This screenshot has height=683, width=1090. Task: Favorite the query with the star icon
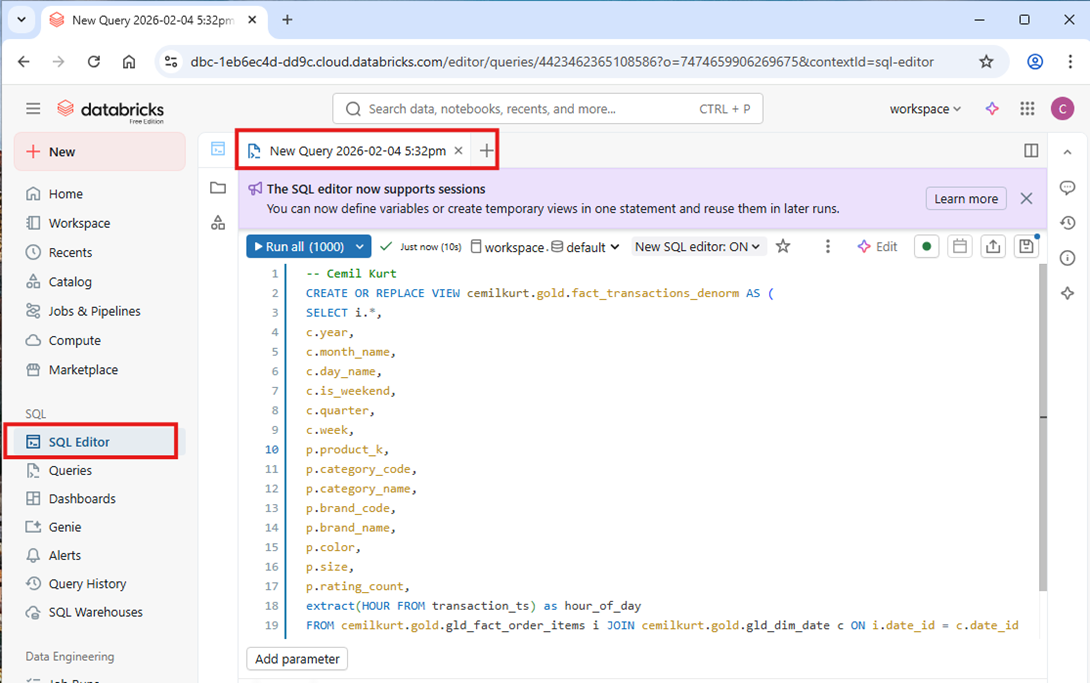click(x=783, y=246)
